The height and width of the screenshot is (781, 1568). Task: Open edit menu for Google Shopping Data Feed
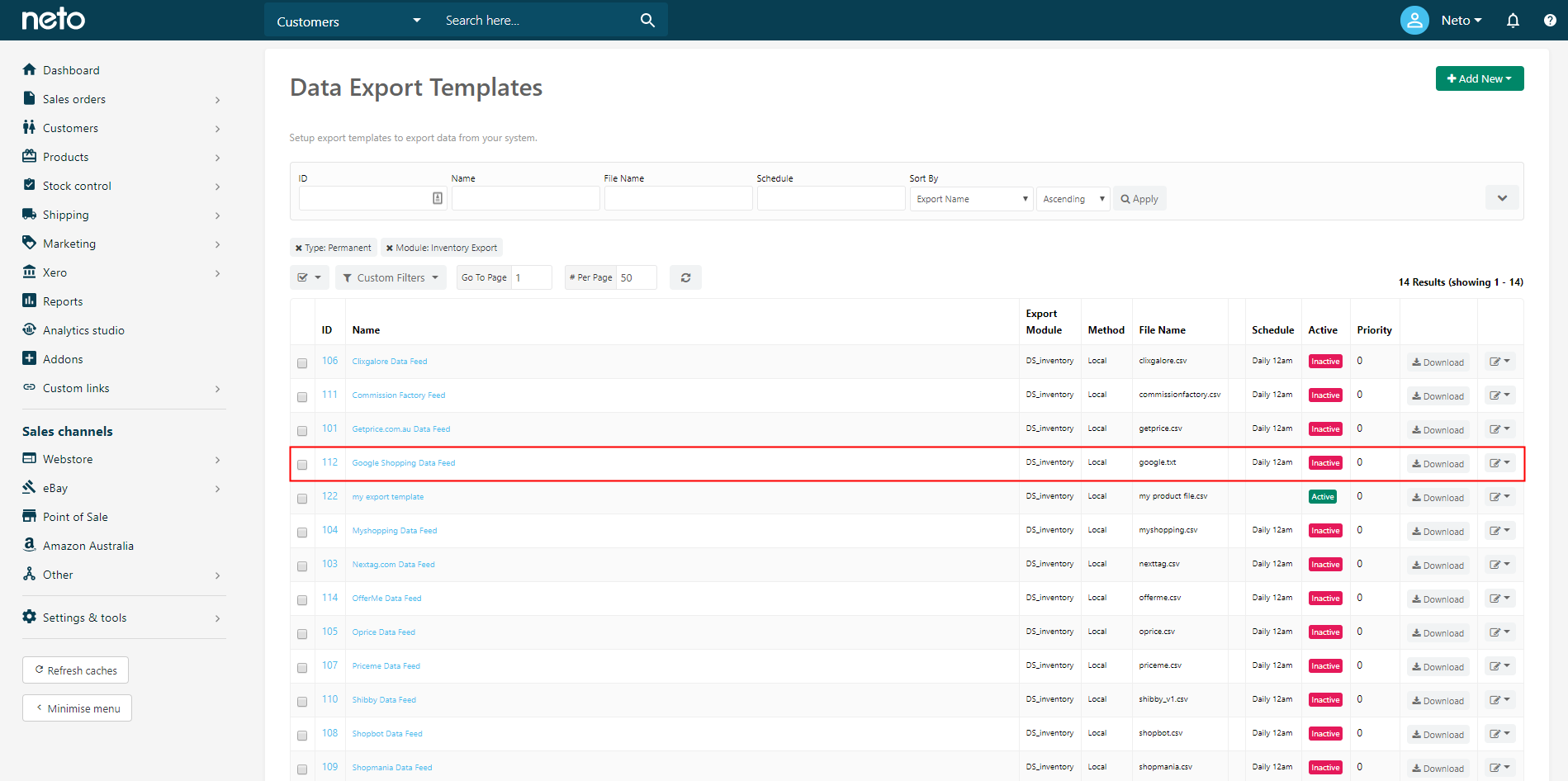[1499, 463]
